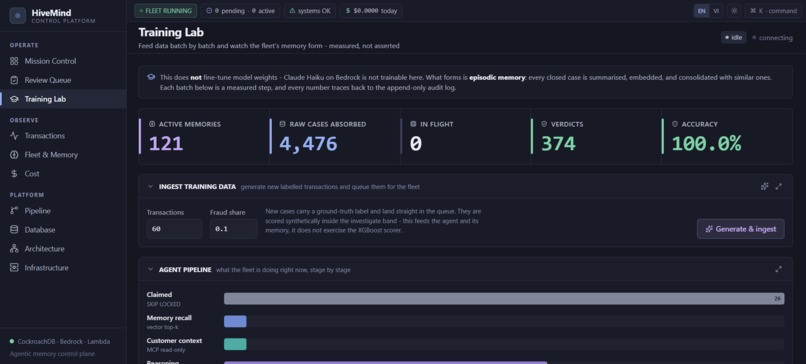Collapse the Ingest Training Data section

tap(151, 187)
